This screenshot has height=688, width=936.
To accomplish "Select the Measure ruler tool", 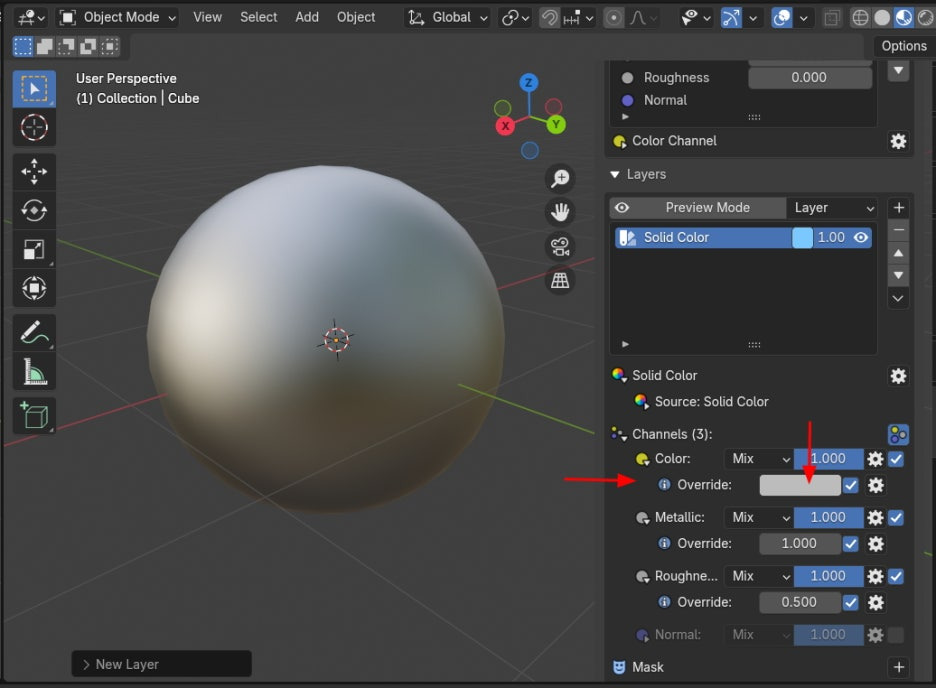I will [x=34, y=372].
